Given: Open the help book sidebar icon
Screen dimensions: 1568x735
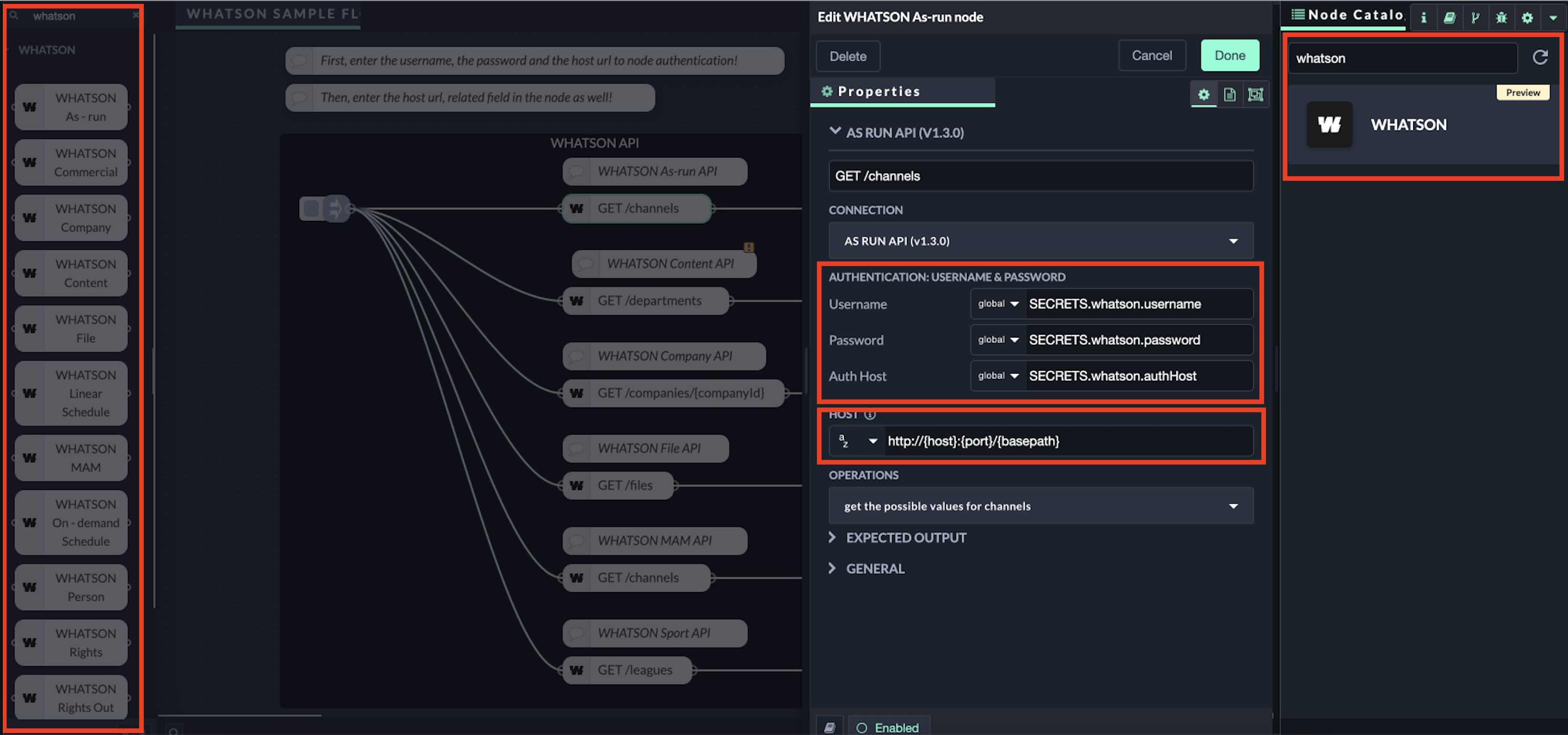Looking at the screenshot, I should 1449,17.
